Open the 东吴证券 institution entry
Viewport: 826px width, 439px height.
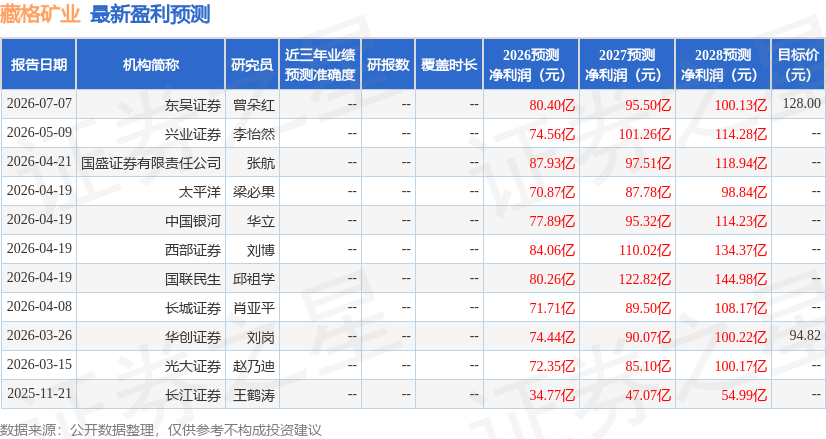(193, 105)
